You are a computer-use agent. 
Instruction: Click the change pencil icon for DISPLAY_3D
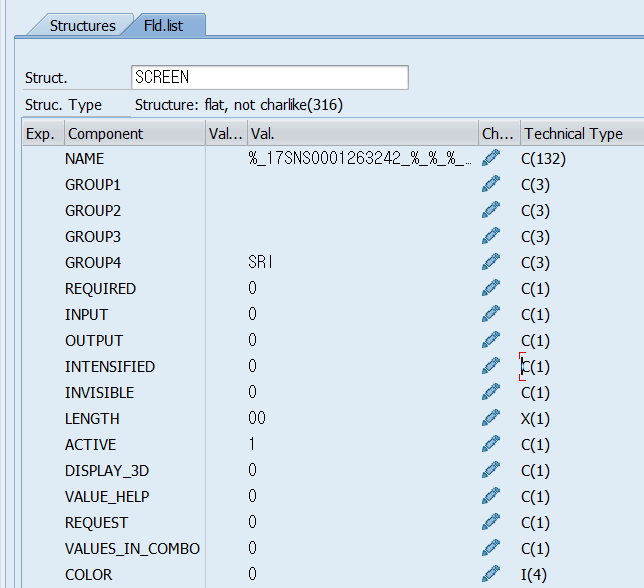pyautogui.click(x=491, y=470)
